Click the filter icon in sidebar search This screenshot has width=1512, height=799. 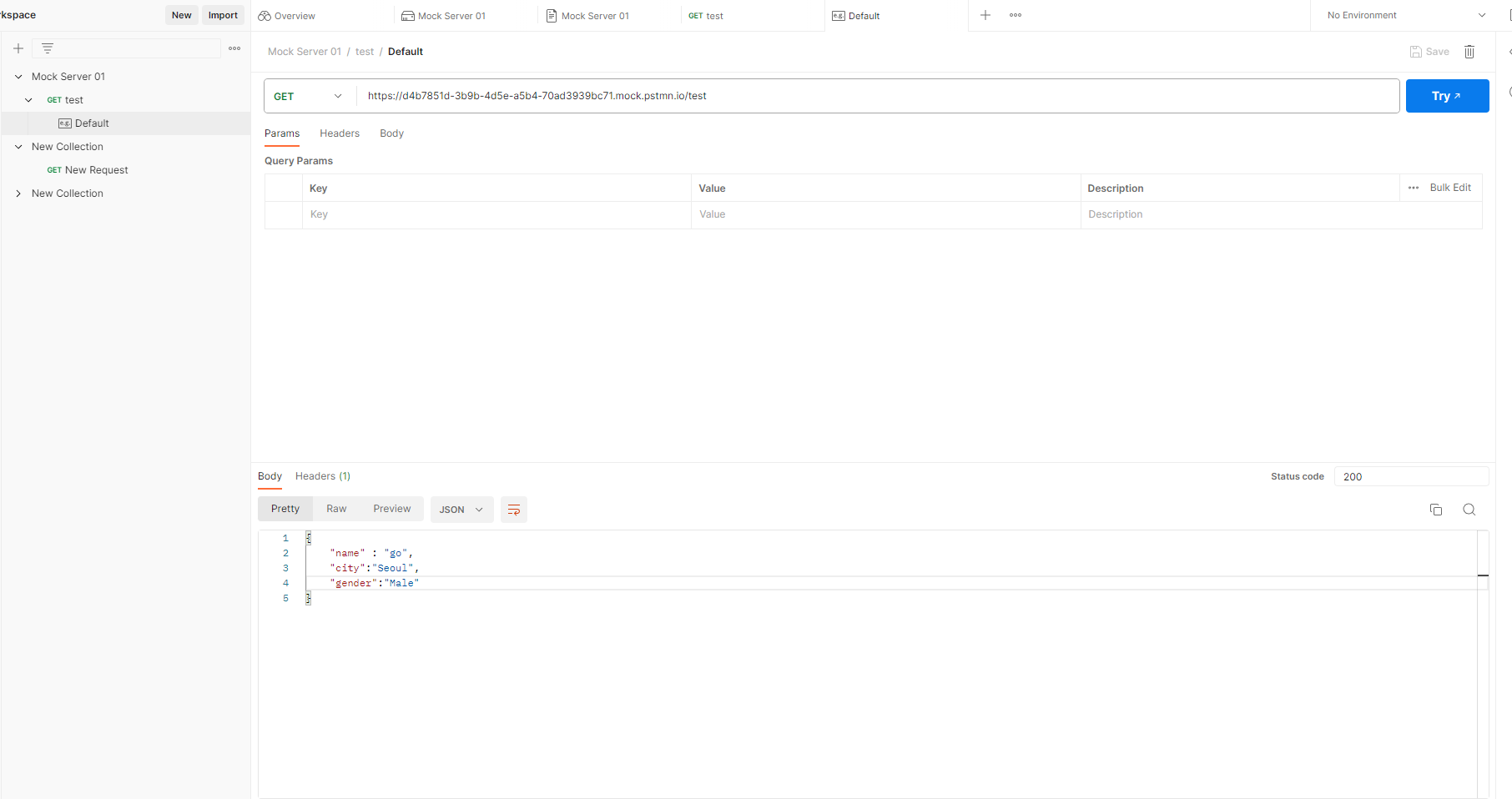point(48,48)
